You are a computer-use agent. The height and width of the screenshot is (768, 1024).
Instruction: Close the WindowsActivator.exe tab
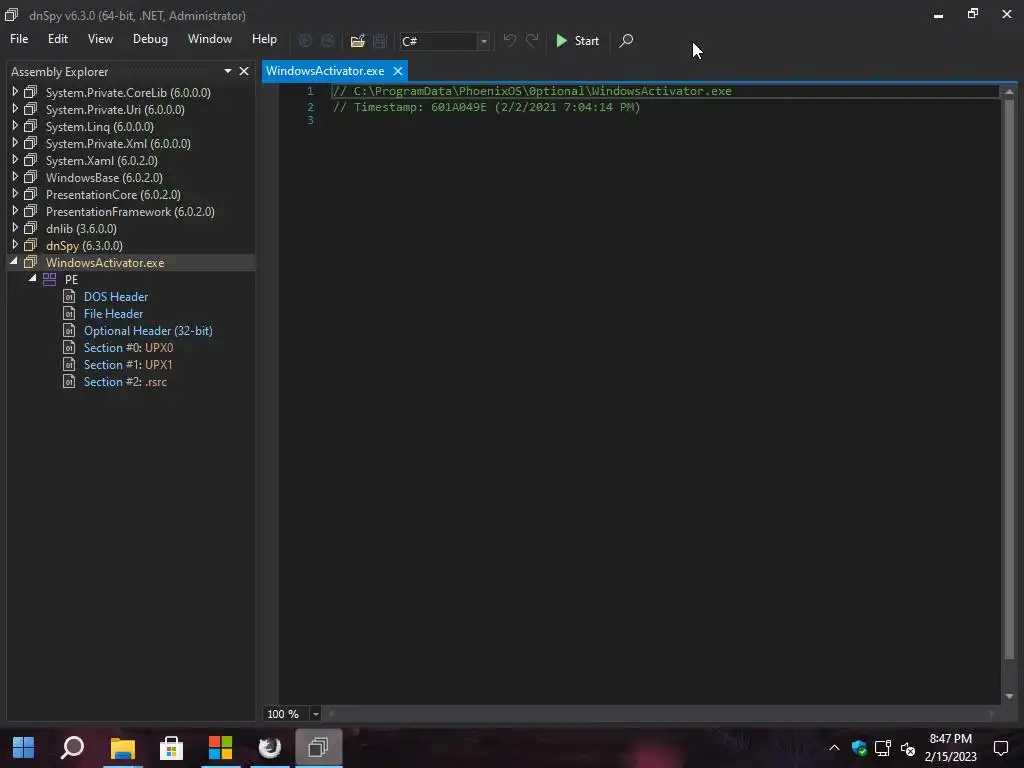pos(398,71)
